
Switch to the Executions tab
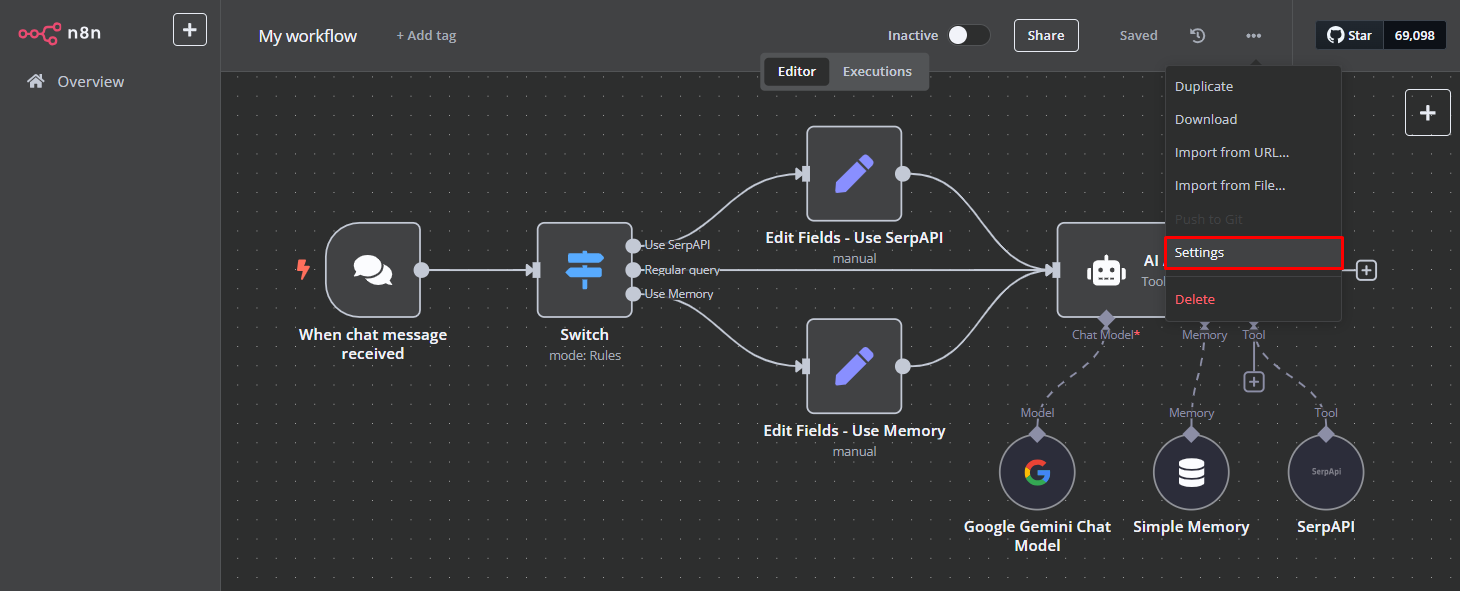877,72
